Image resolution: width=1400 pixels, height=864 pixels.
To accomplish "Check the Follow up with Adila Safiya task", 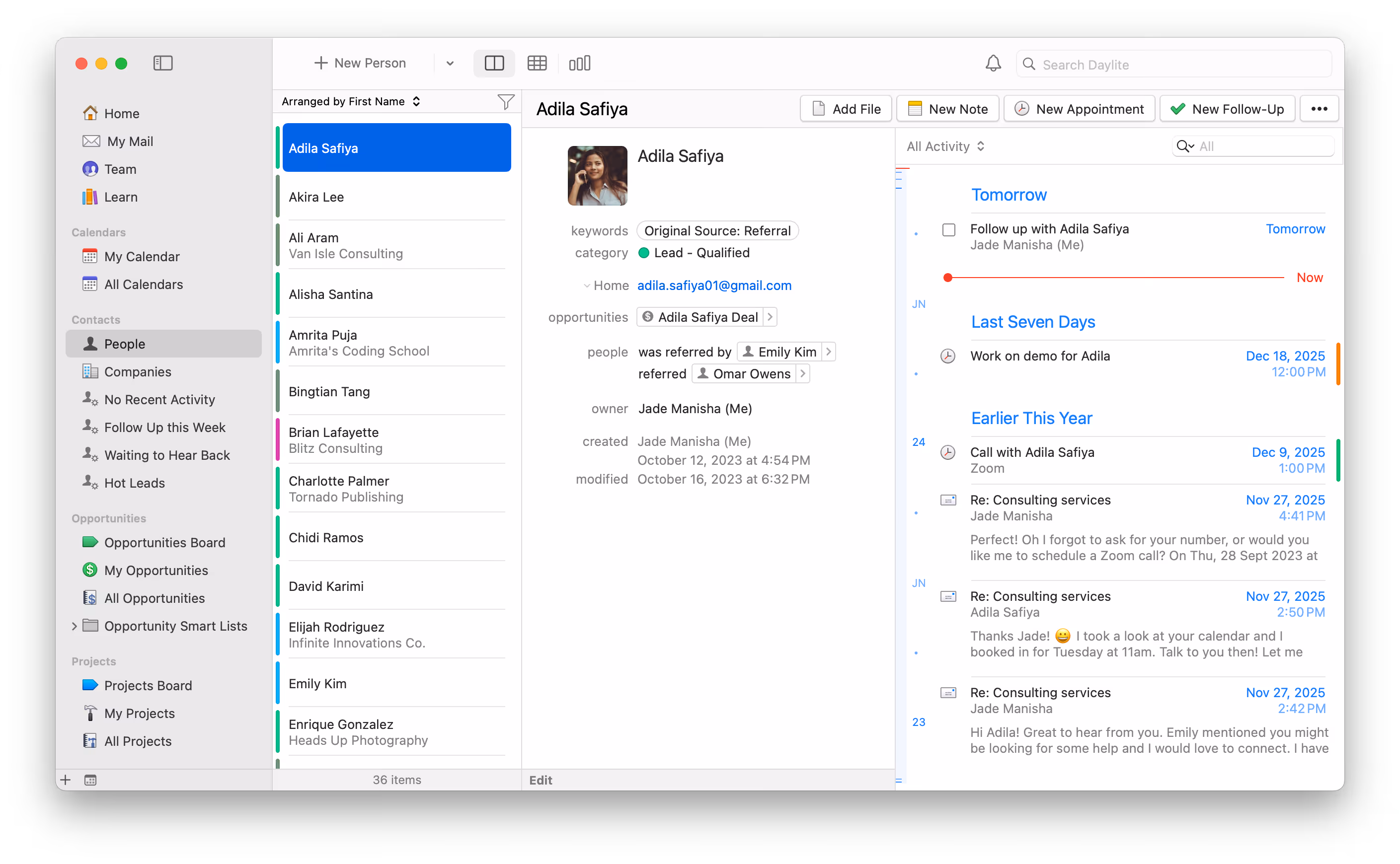I will 948,230.
